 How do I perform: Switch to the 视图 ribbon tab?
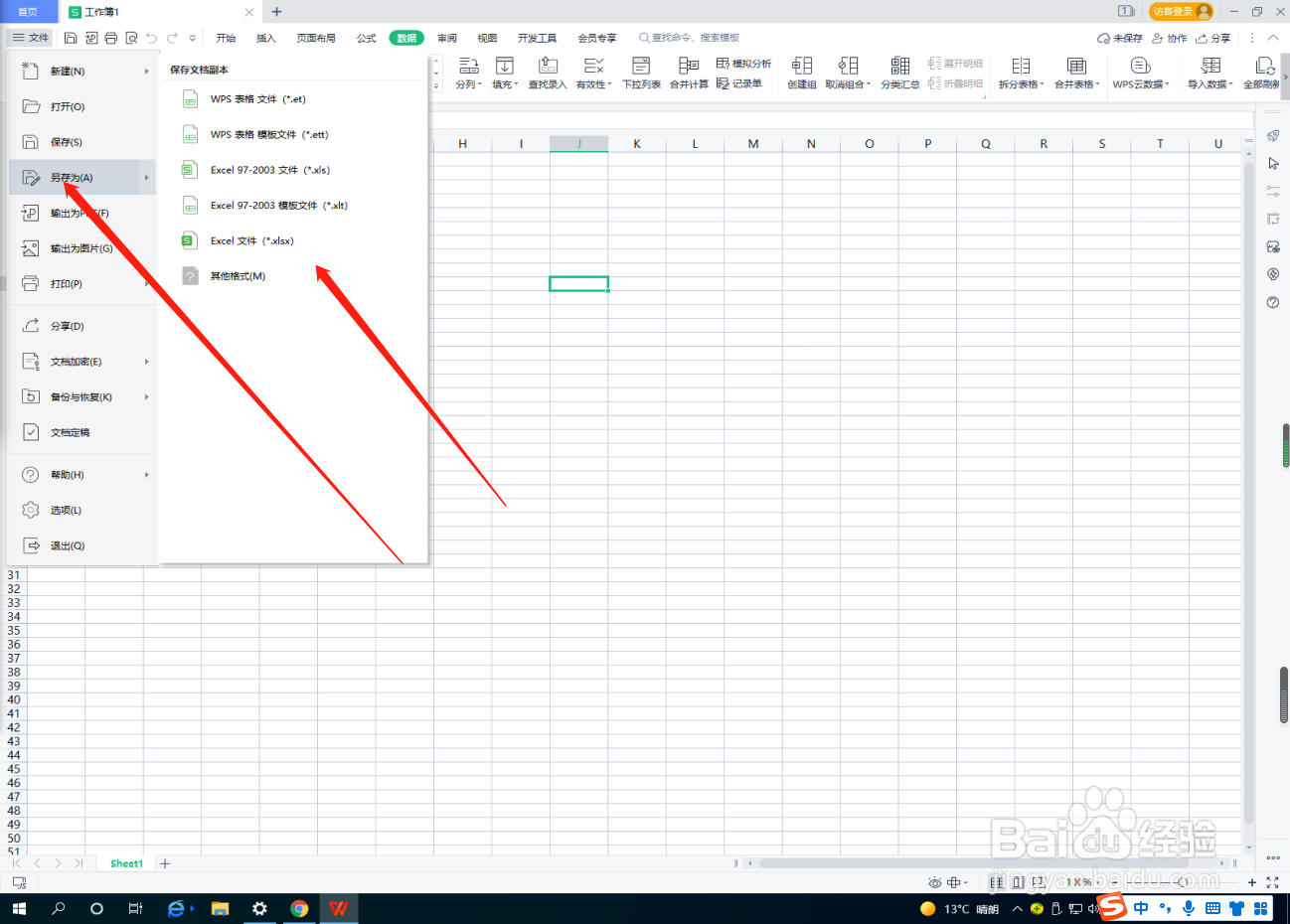tap(487, 38)
